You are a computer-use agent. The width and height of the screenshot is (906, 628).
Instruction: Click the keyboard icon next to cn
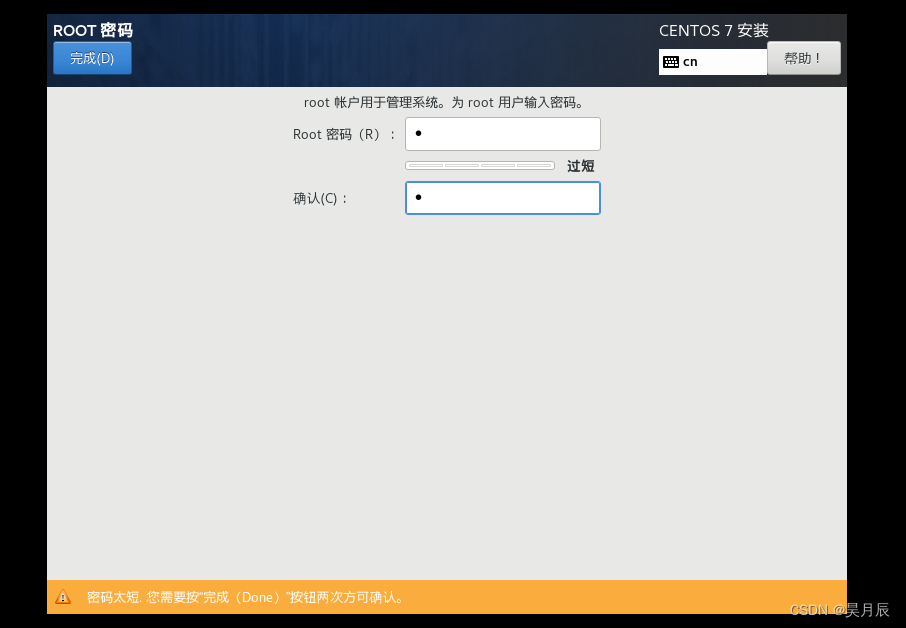point(671,62)
